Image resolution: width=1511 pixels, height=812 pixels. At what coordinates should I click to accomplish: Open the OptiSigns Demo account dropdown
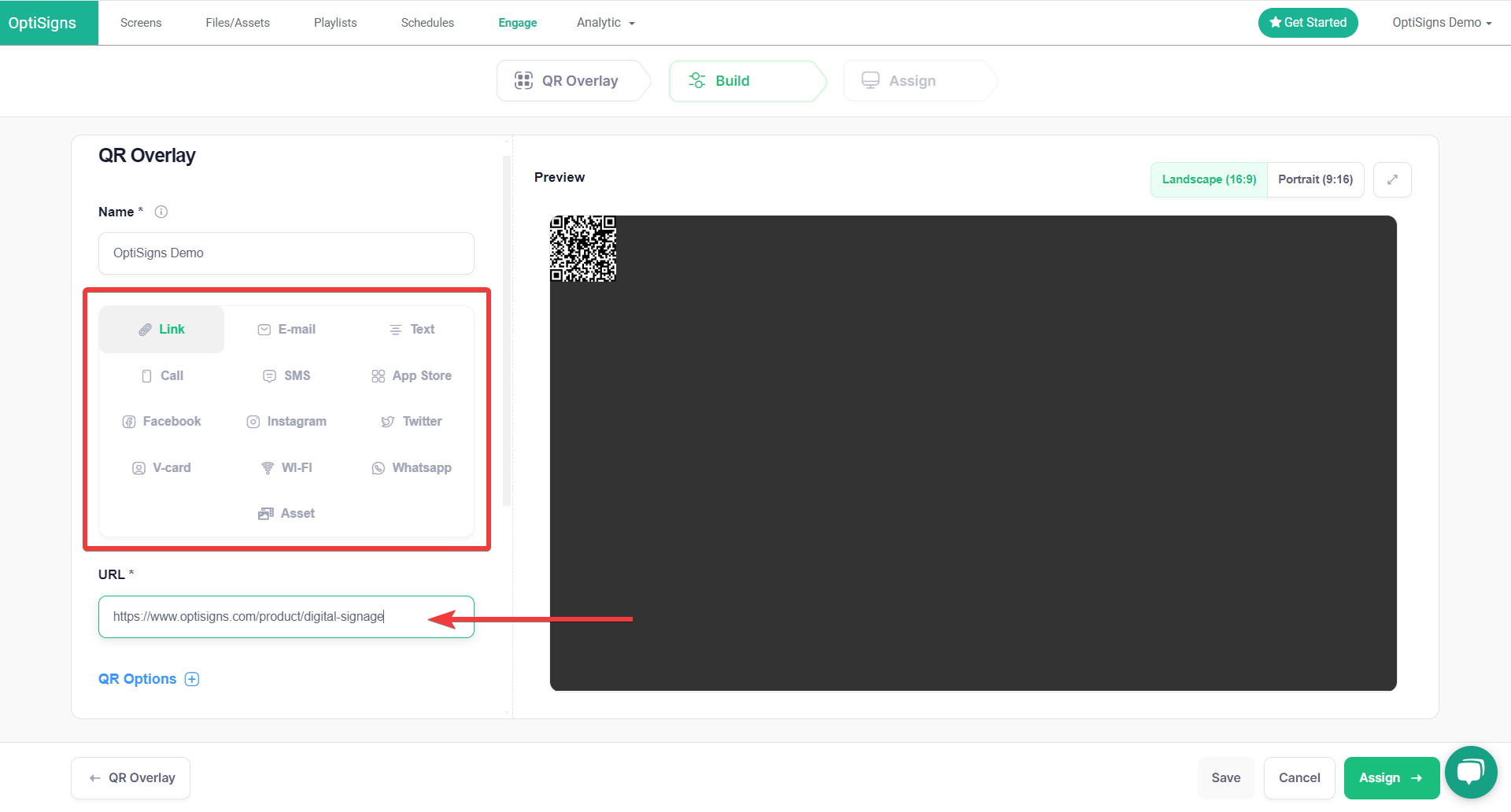1442,23
